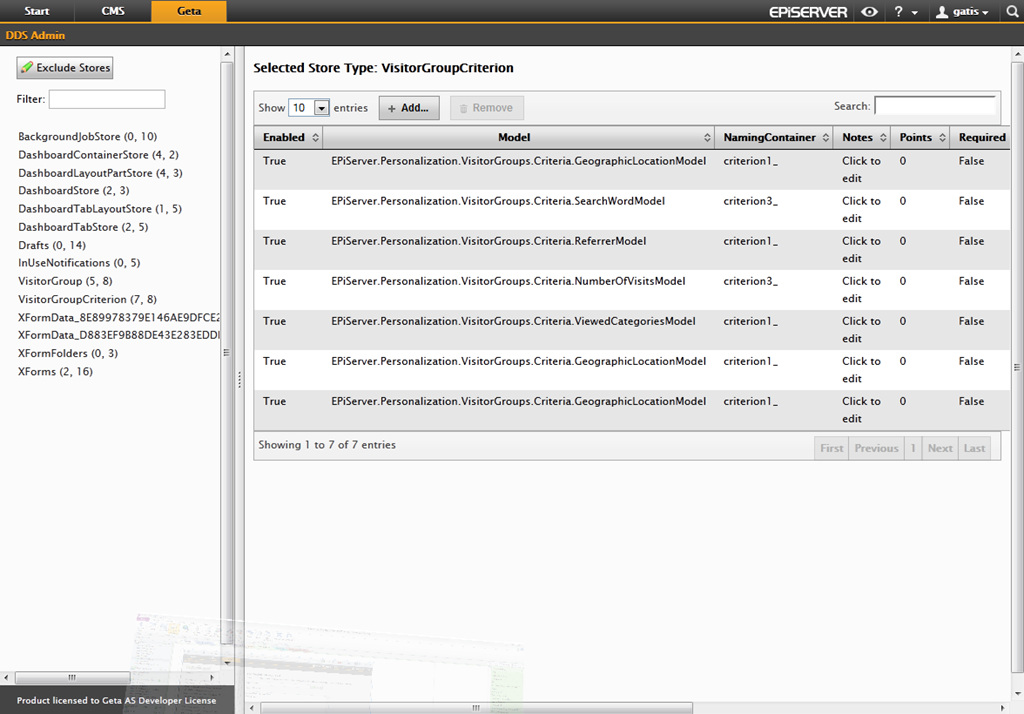This screenshot has height=714, width=1024.
Task: Select the VisitorGroup store in list
Action: pyautogui.click(x=65, y=281)
